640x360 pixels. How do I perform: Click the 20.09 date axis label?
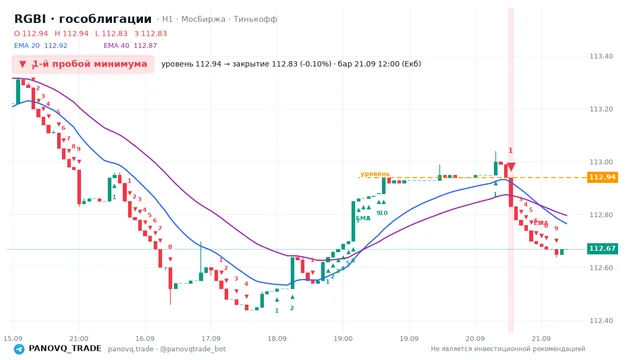click(x=475, y=339)
